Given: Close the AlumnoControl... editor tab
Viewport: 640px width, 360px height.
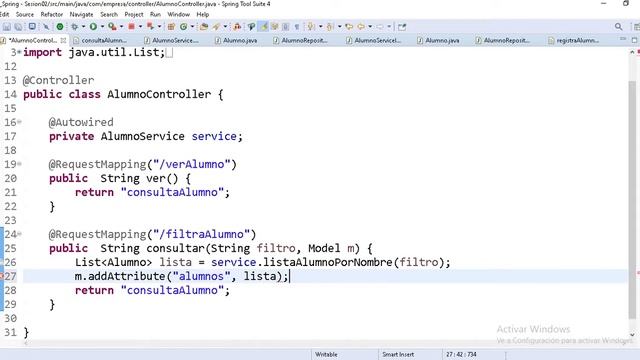Looking at the screenshot, I should pyautogui.click(x=63, y=40).
